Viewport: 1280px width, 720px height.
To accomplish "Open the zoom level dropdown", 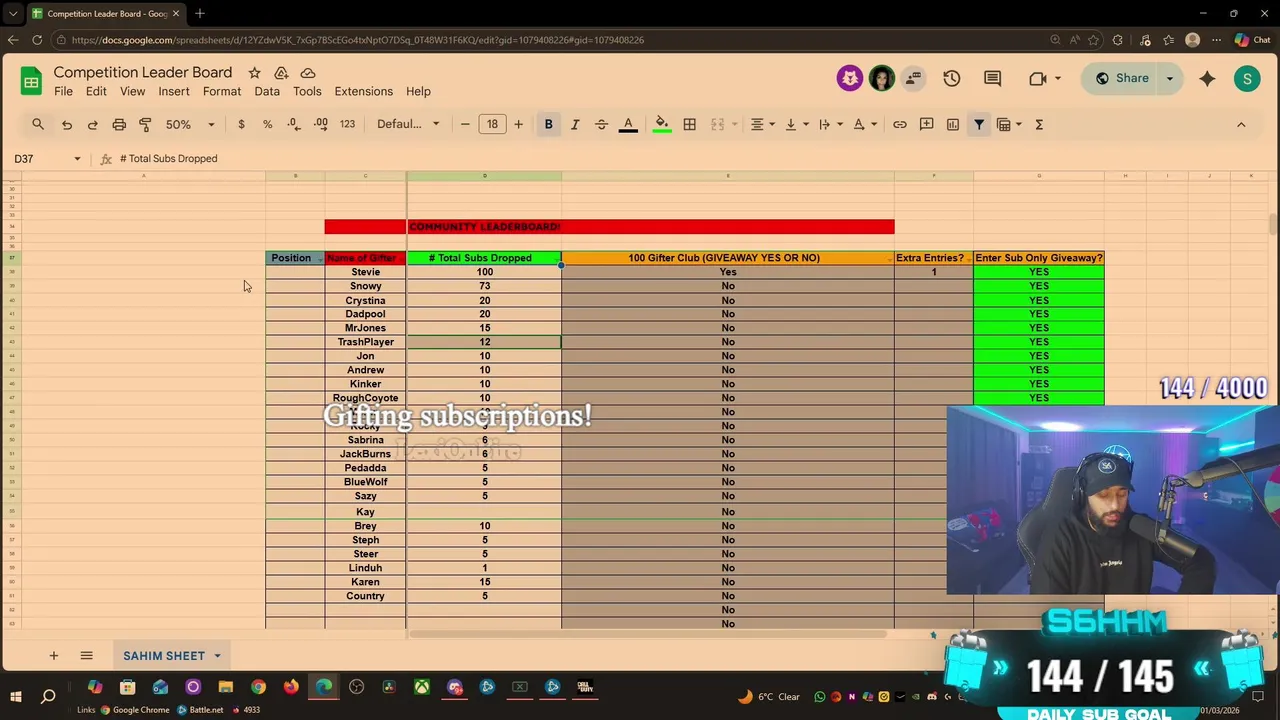I will (x=190, y=124).
